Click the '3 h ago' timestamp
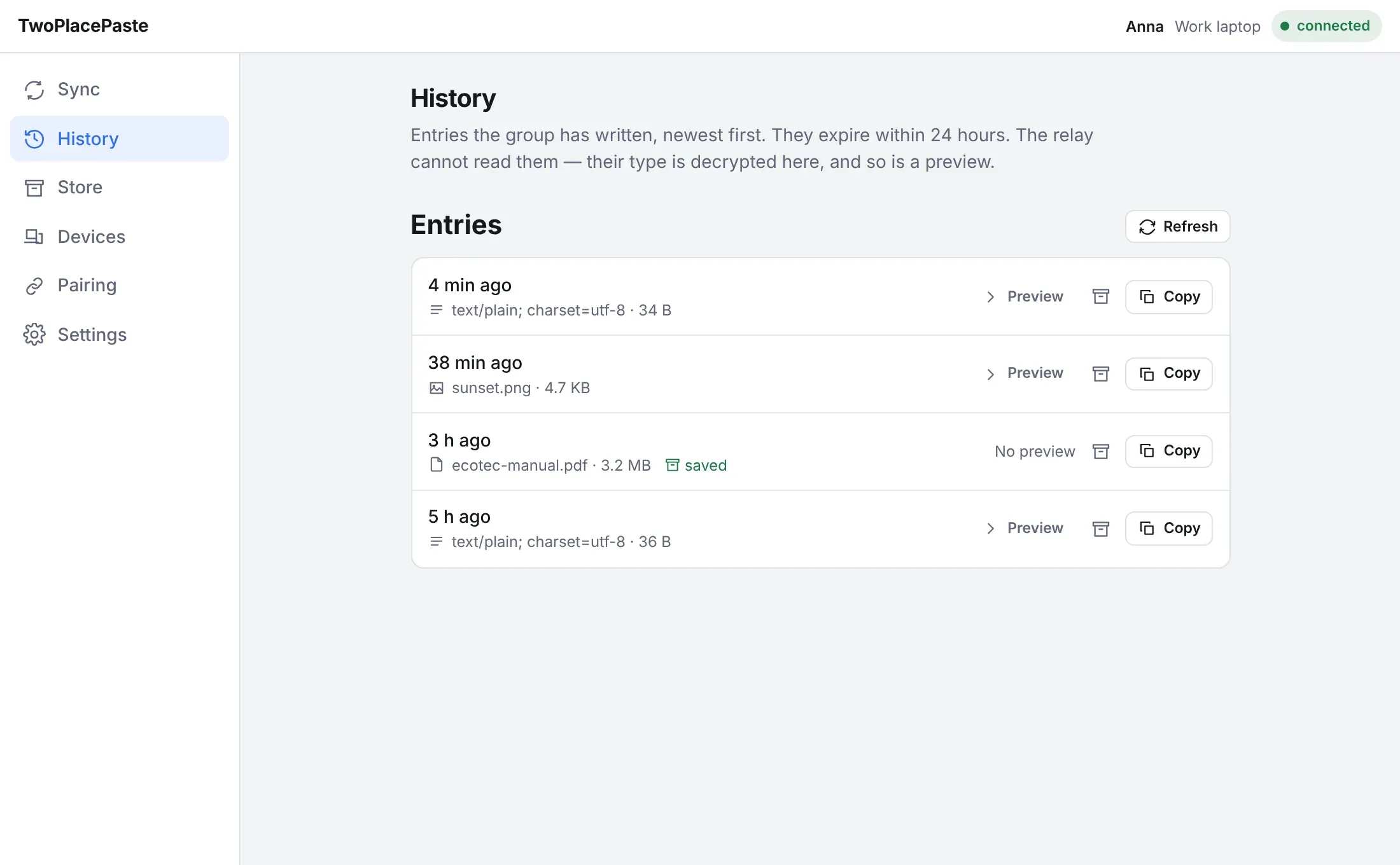Screen dimensions: 1400x865 [x=459, y=440]
